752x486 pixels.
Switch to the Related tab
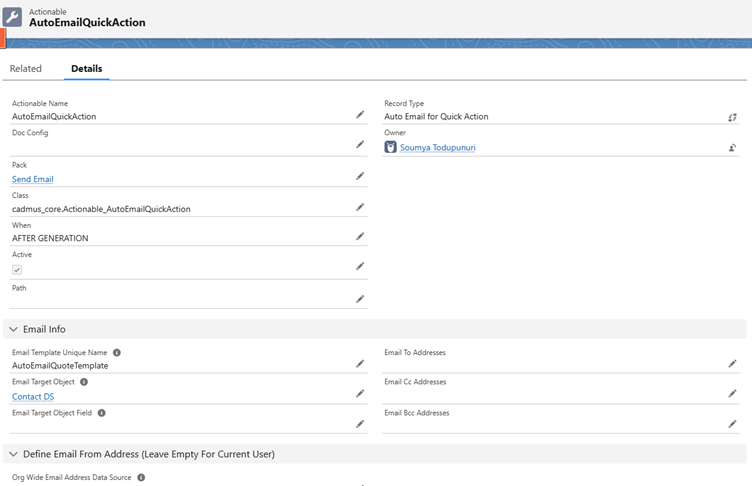pyautogui.click(x=26, y=69)
